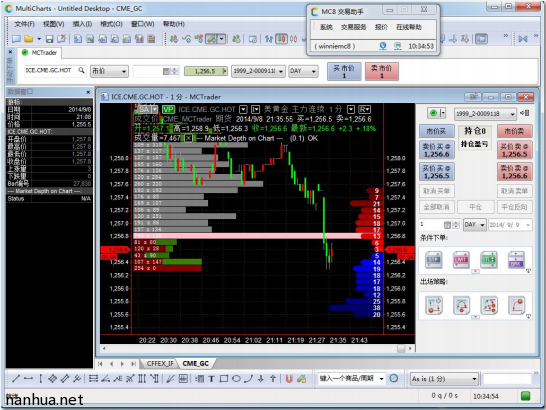Click the 平仓 close position button
Viewport: 546px width, 410px height.
pyautogui.click(x=475, y=207)
